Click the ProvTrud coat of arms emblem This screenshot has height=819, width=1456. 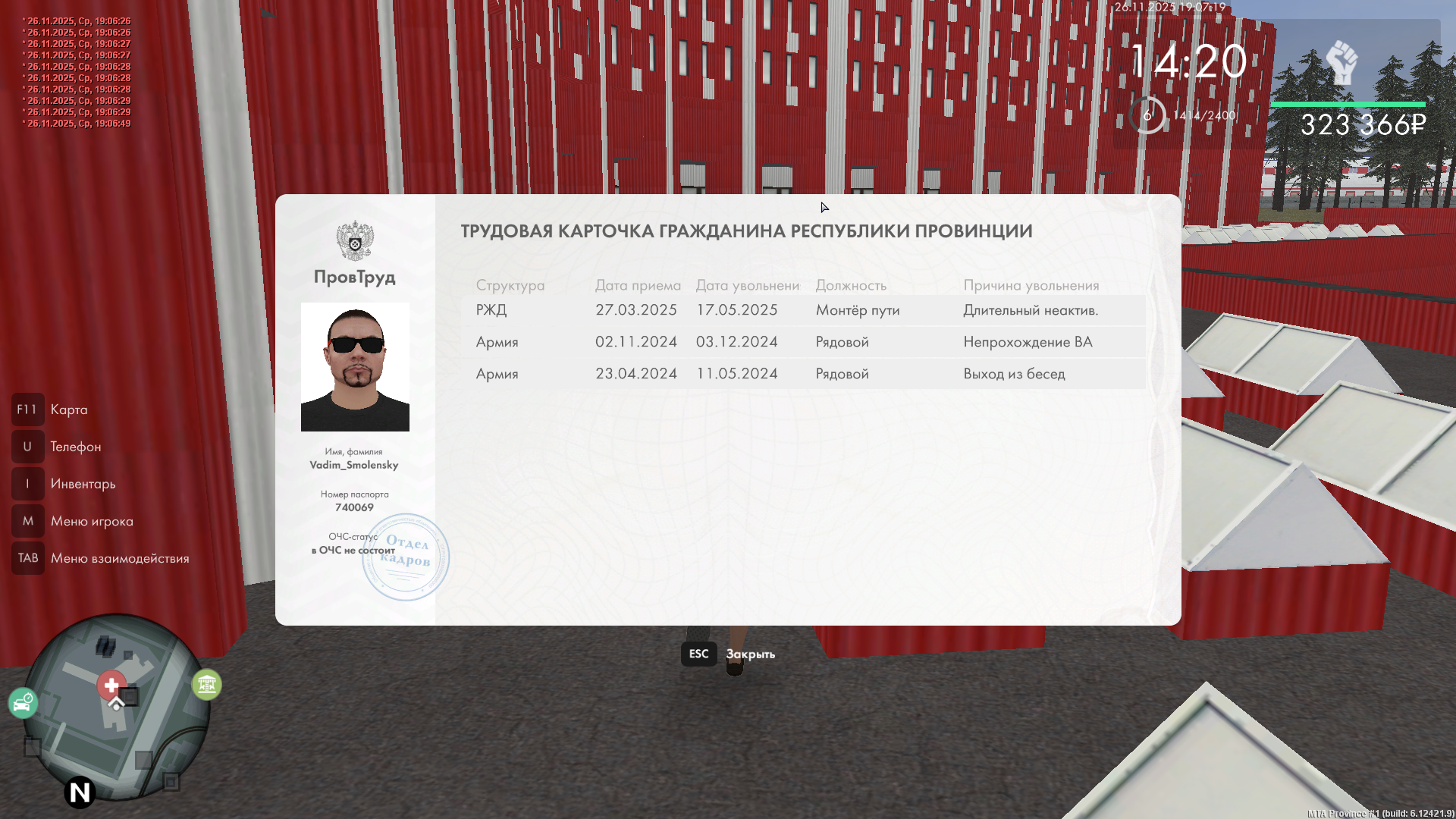[355, 241]
